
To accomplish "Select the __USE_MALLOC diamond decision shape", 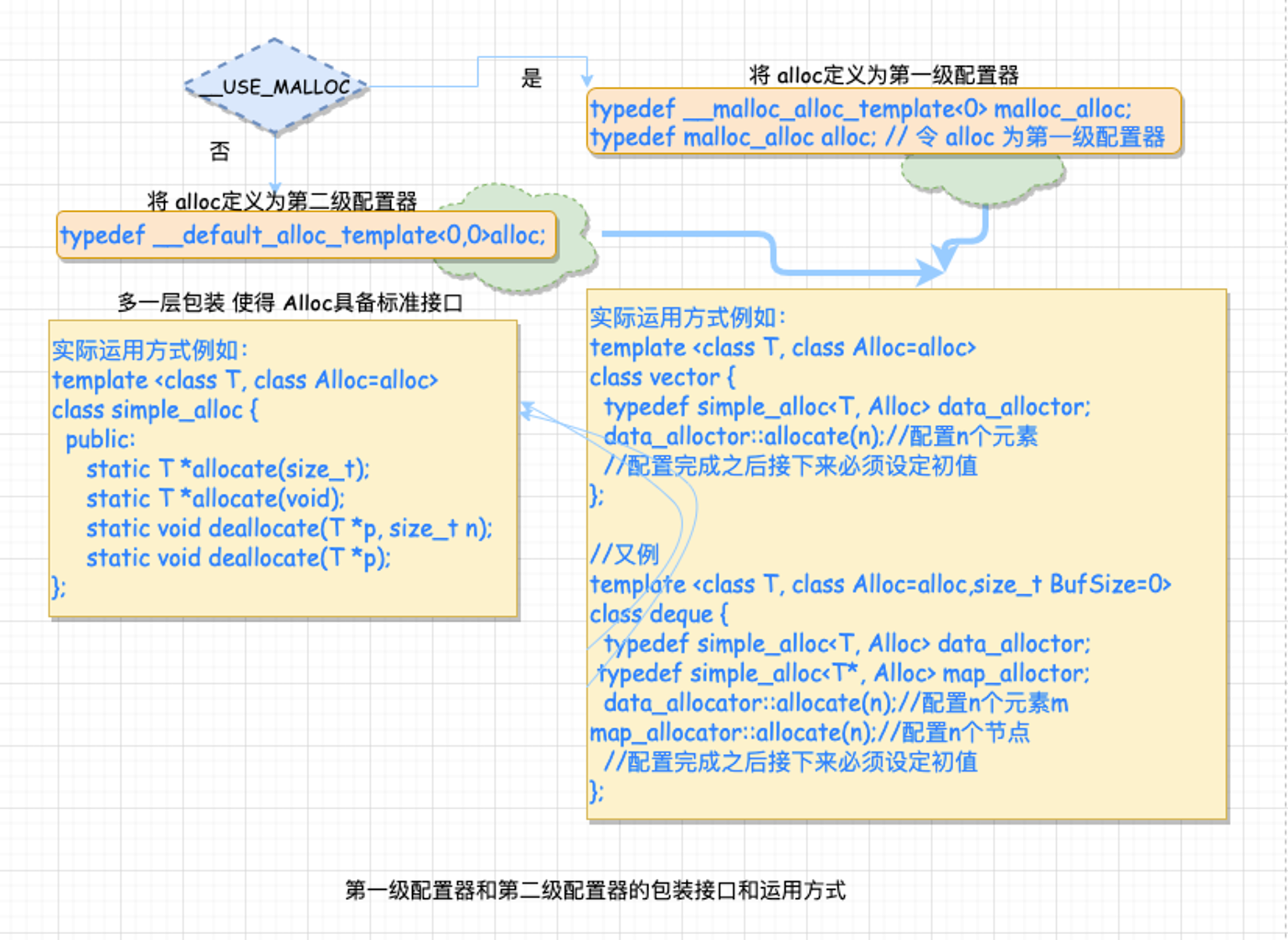I will pos(276,86).
